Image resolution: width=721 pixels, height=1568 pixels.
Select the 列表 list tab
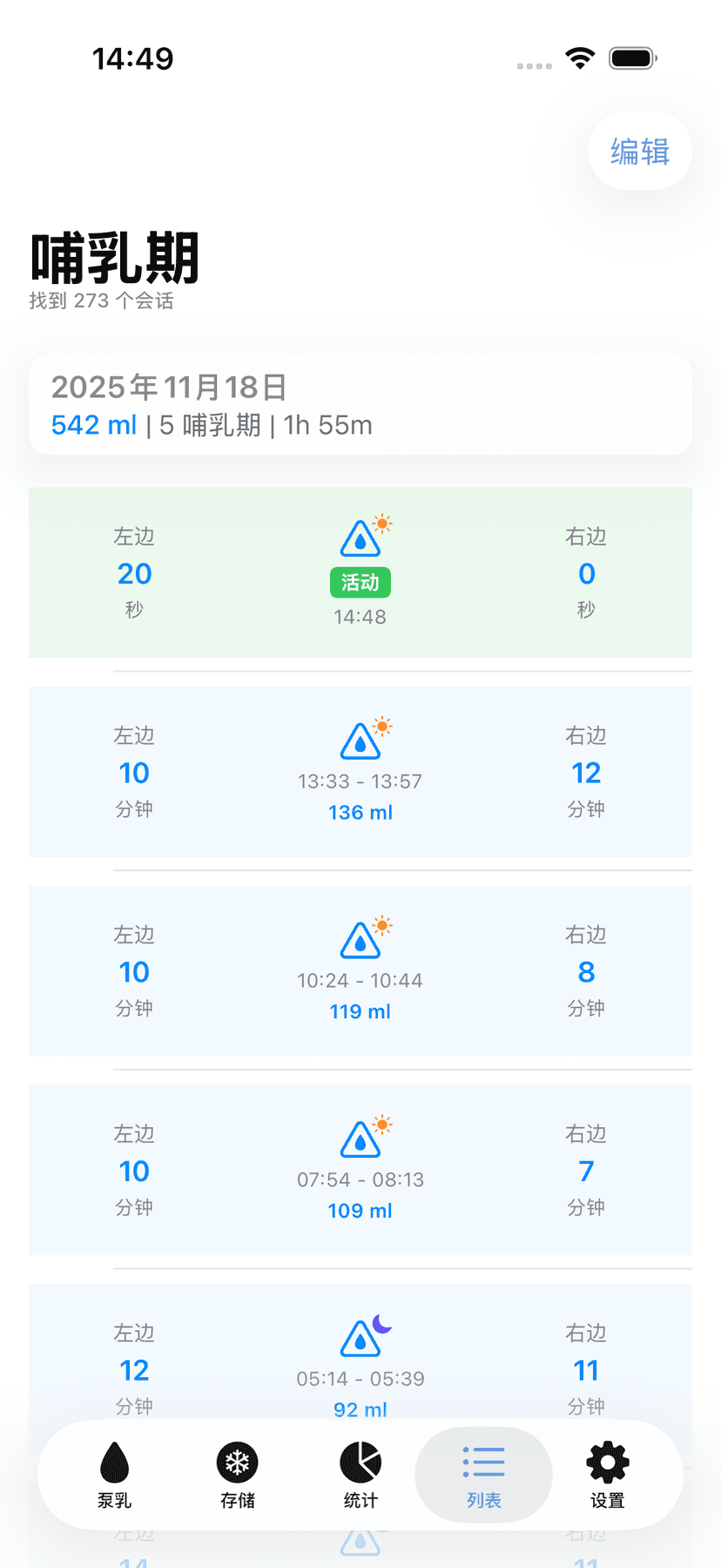tap(484, 1474)
